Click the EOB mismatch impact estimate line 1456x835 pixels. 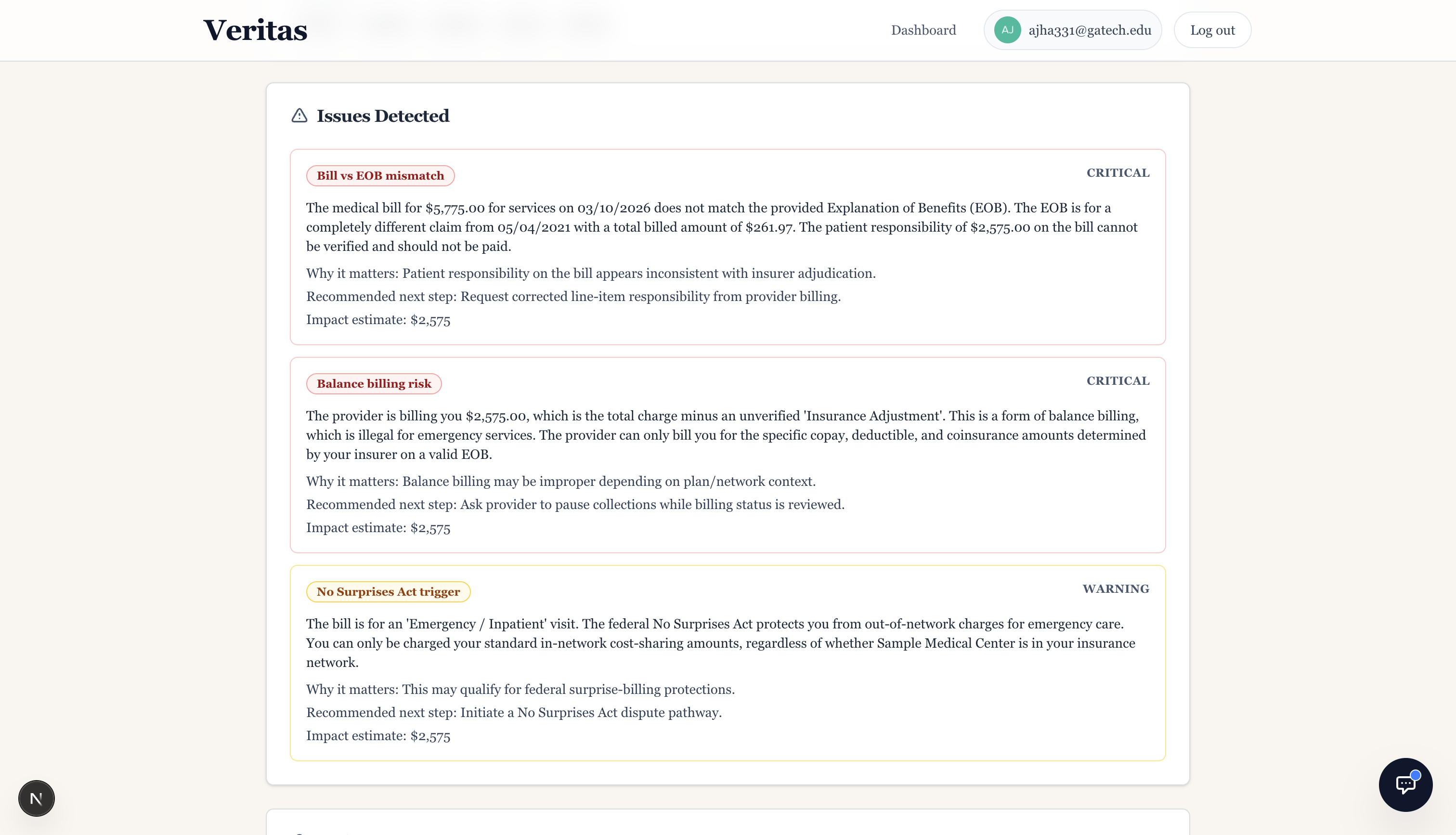point(378,320)
